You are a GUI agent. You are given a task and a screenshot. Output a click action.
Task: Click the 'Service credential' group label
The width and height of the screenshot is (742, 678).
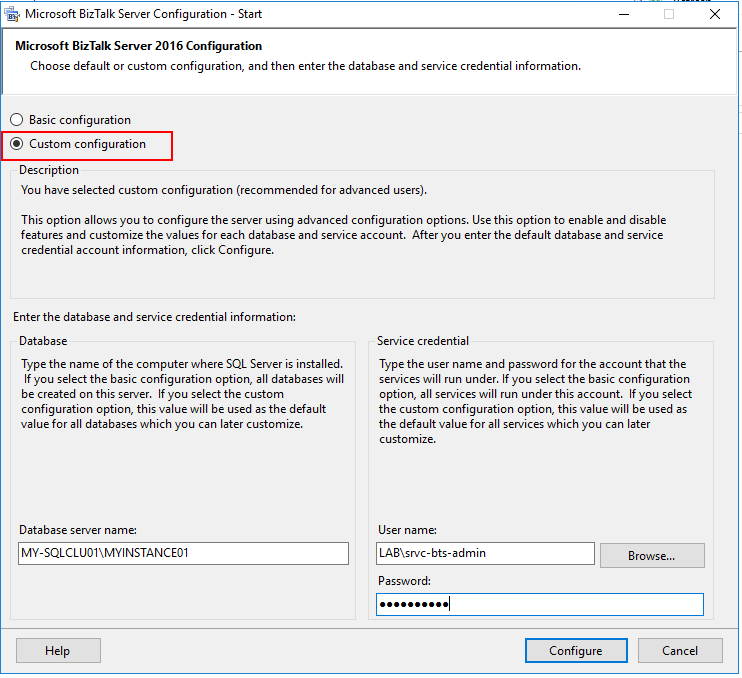pyautogui.click(x=423, y=341)
